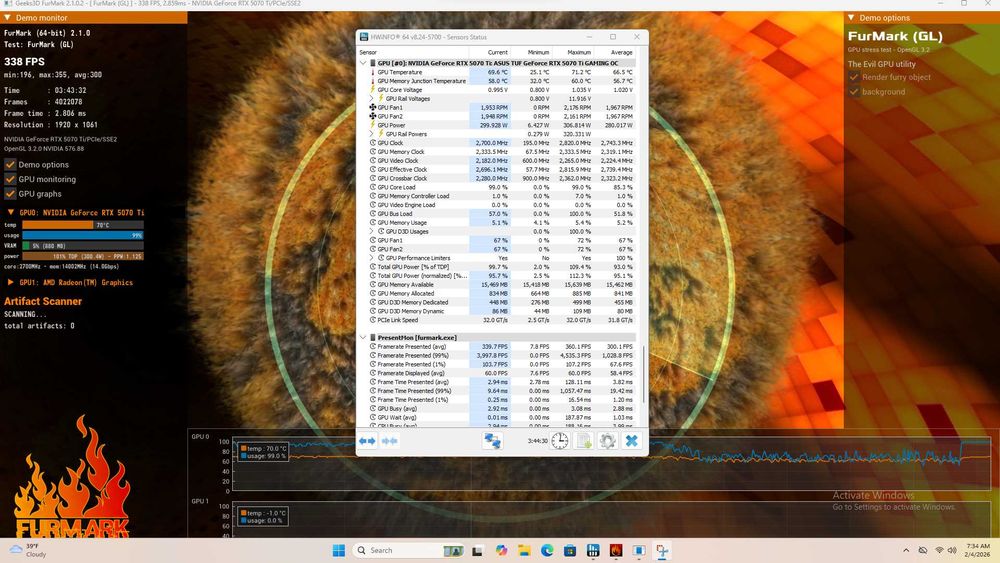This screenshot has height=563, width=1000.
Task: Click Artifact Scanner heading
Action: [43, 302]
